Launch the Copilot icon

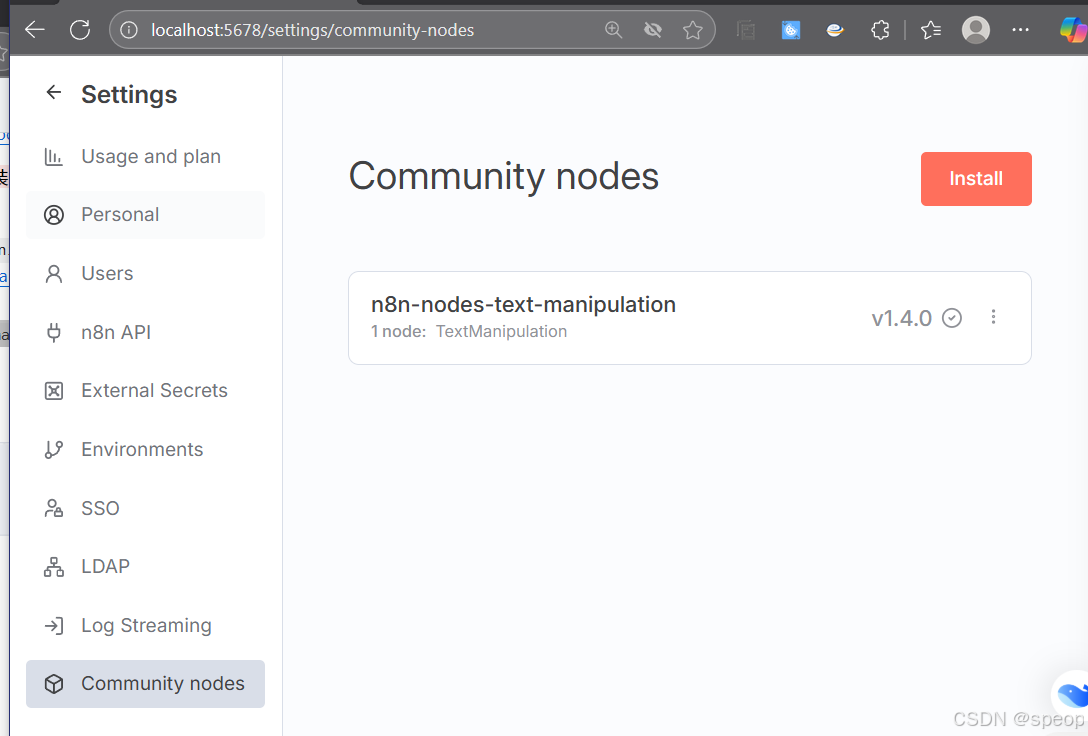pyautogui.click(x=1073, y=30)
